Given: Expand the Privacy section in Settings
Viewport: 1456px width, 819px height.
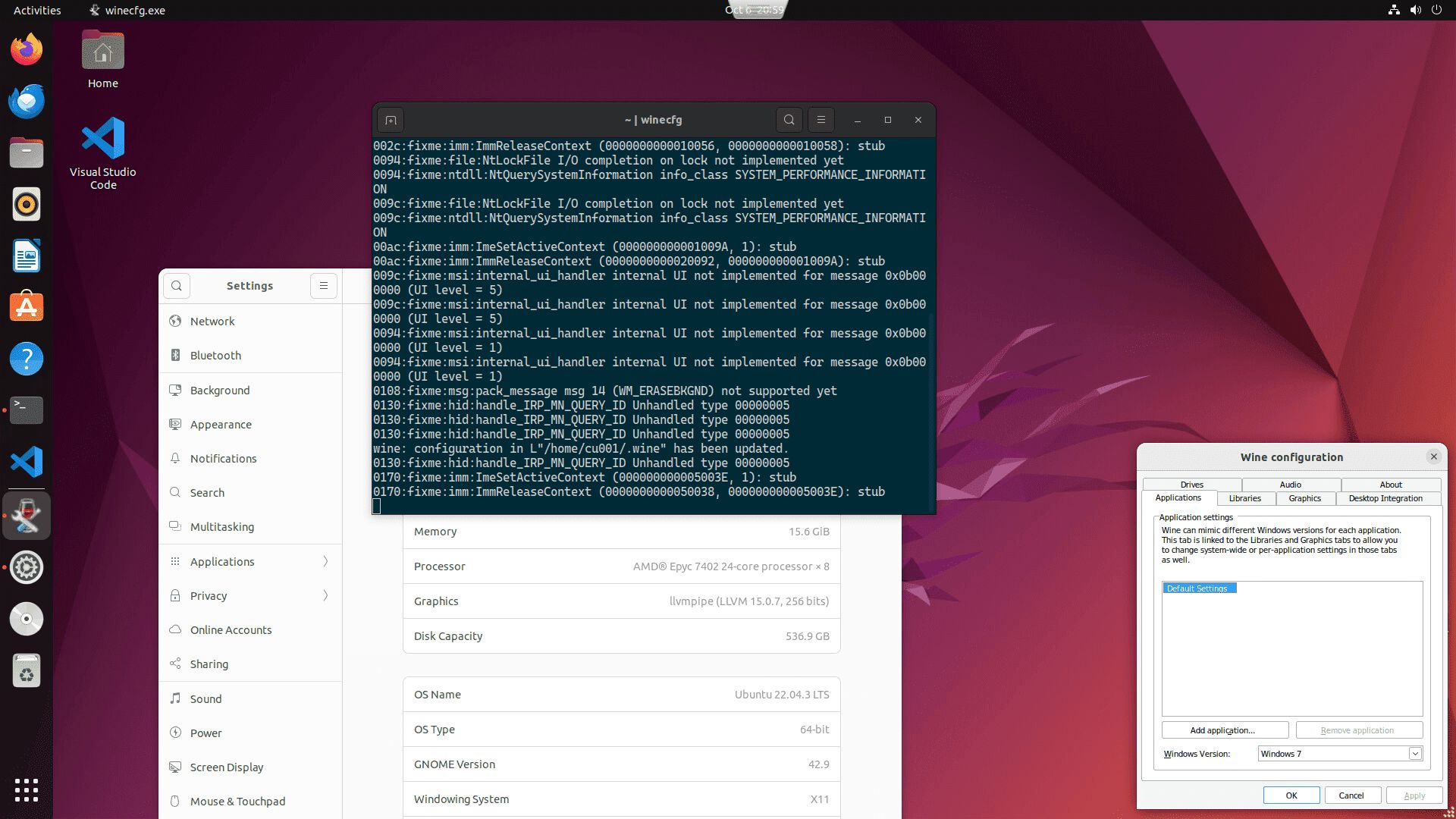Looking at the screenshot, I should click(250, 596).
